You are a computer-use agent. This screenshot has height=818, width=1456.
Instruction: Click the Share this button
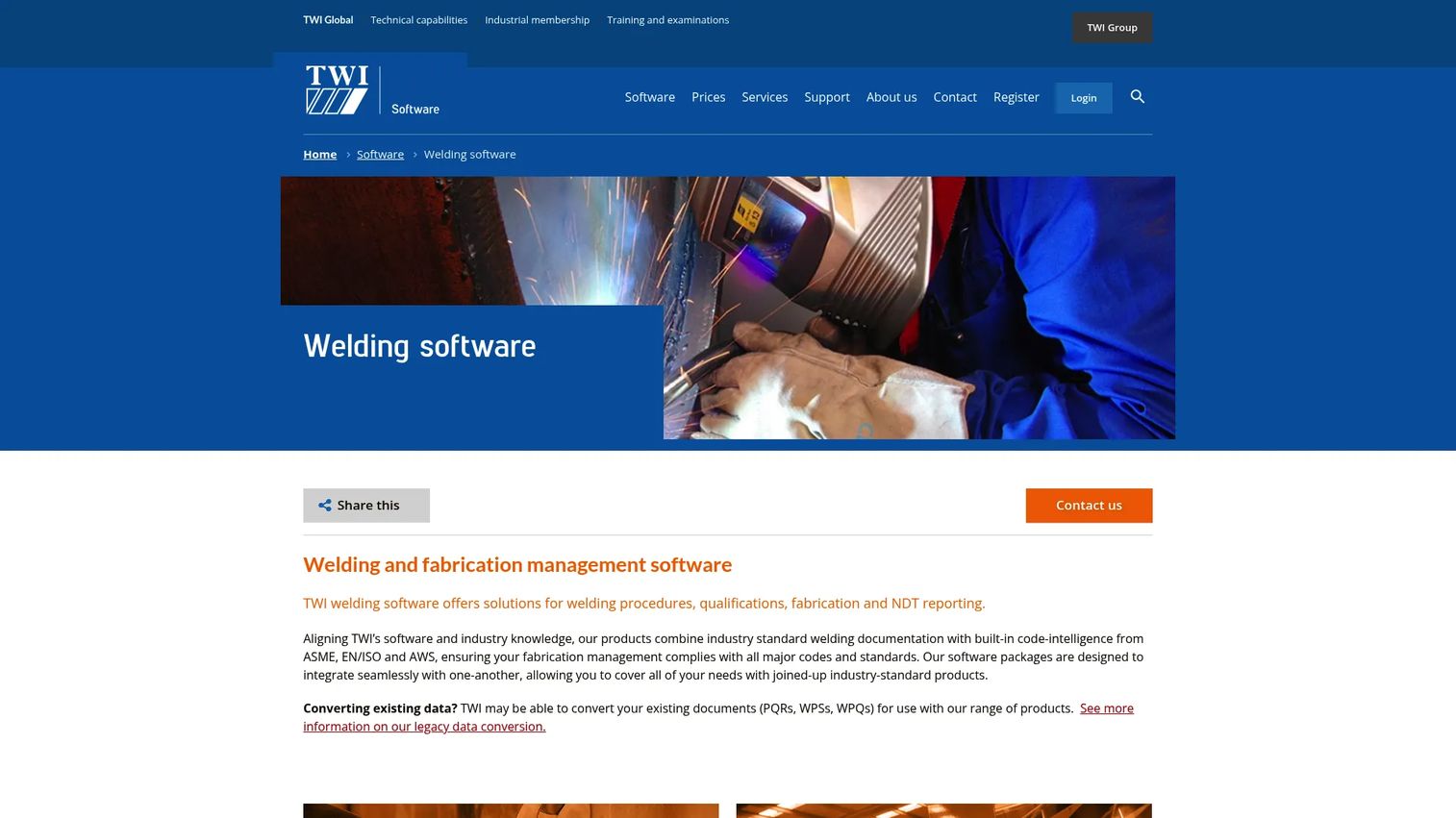(366, 506)
